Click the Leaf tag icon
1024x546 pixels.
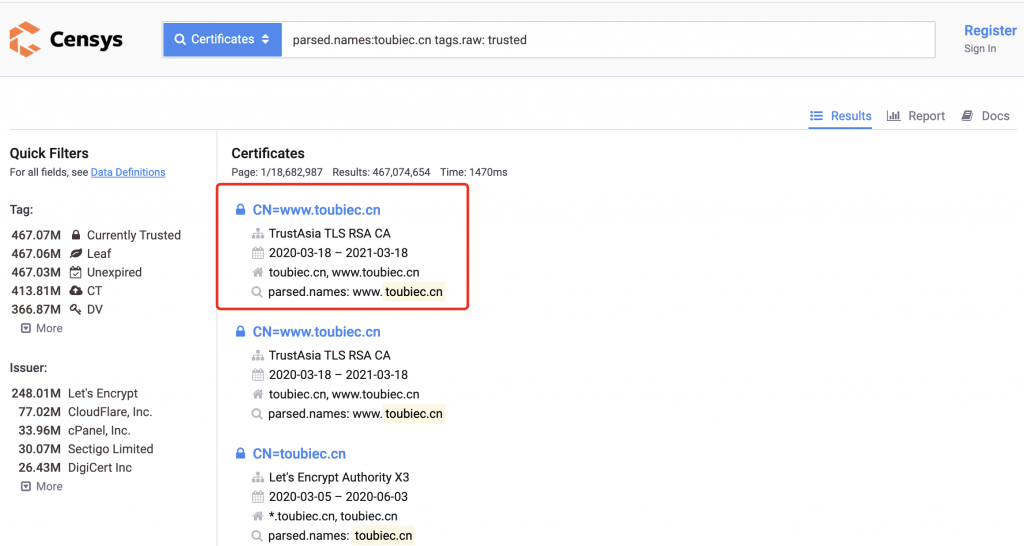[76, 254]
